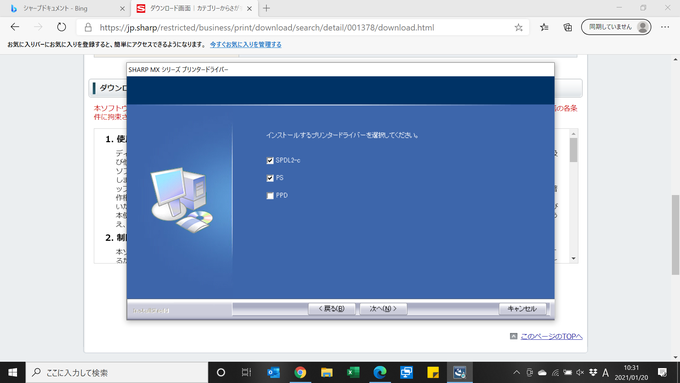
Task: Open the clock showing 10:31
Action: pos(631,373)
